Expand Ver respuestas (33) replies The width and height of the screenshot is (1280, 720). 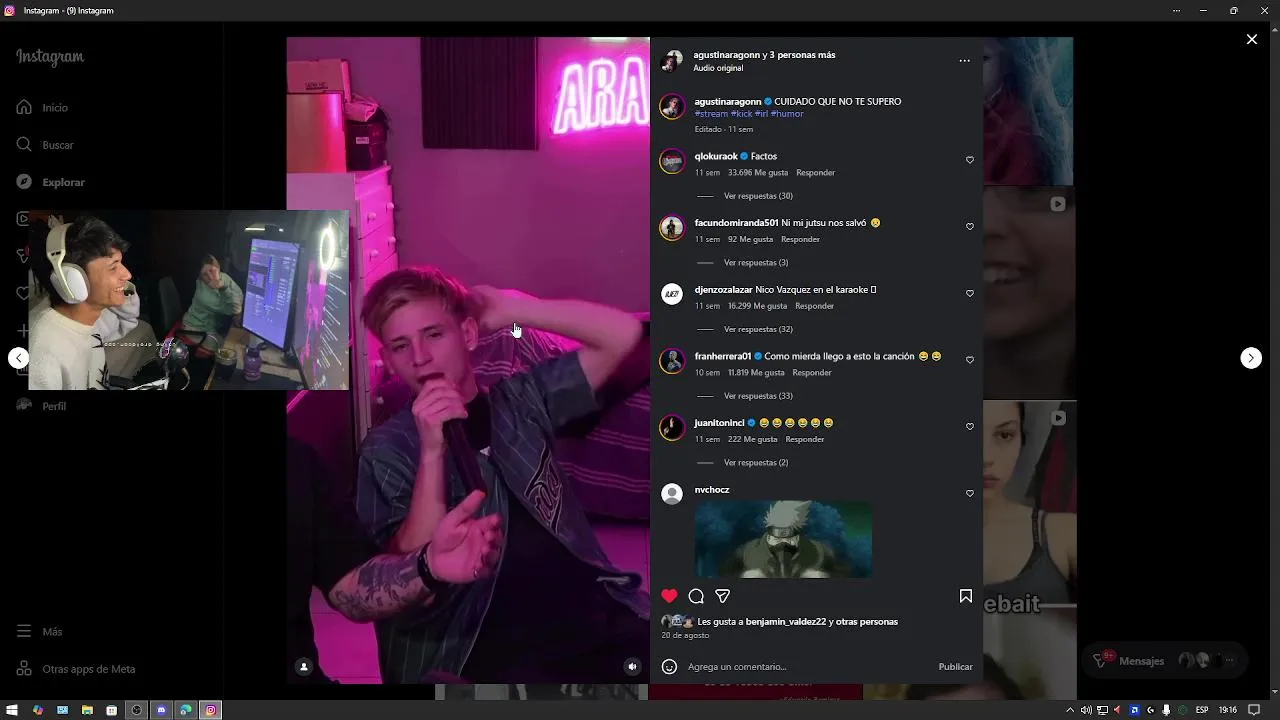[x=758, y=396]
